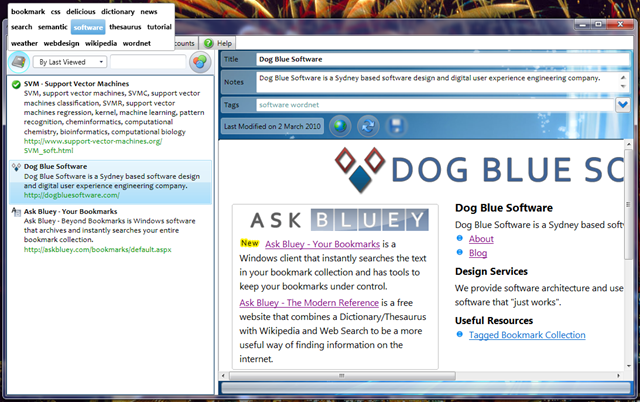Open Ask Bluey - The Modern Reference link

click(x=309, y=303)
